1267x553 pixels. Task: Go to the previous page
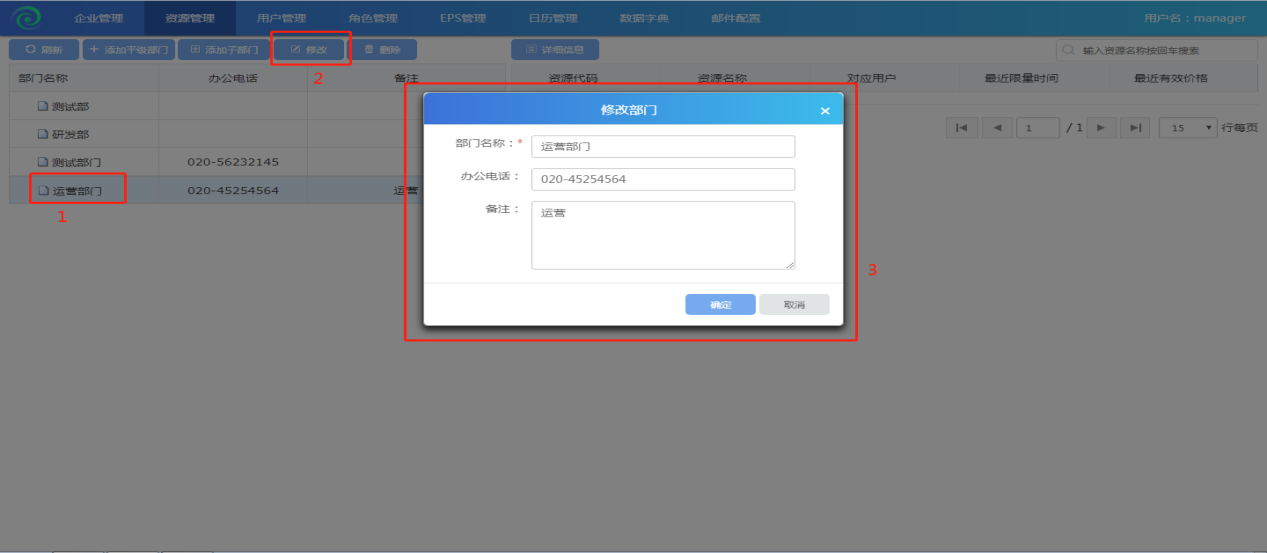tap(997, 128)
